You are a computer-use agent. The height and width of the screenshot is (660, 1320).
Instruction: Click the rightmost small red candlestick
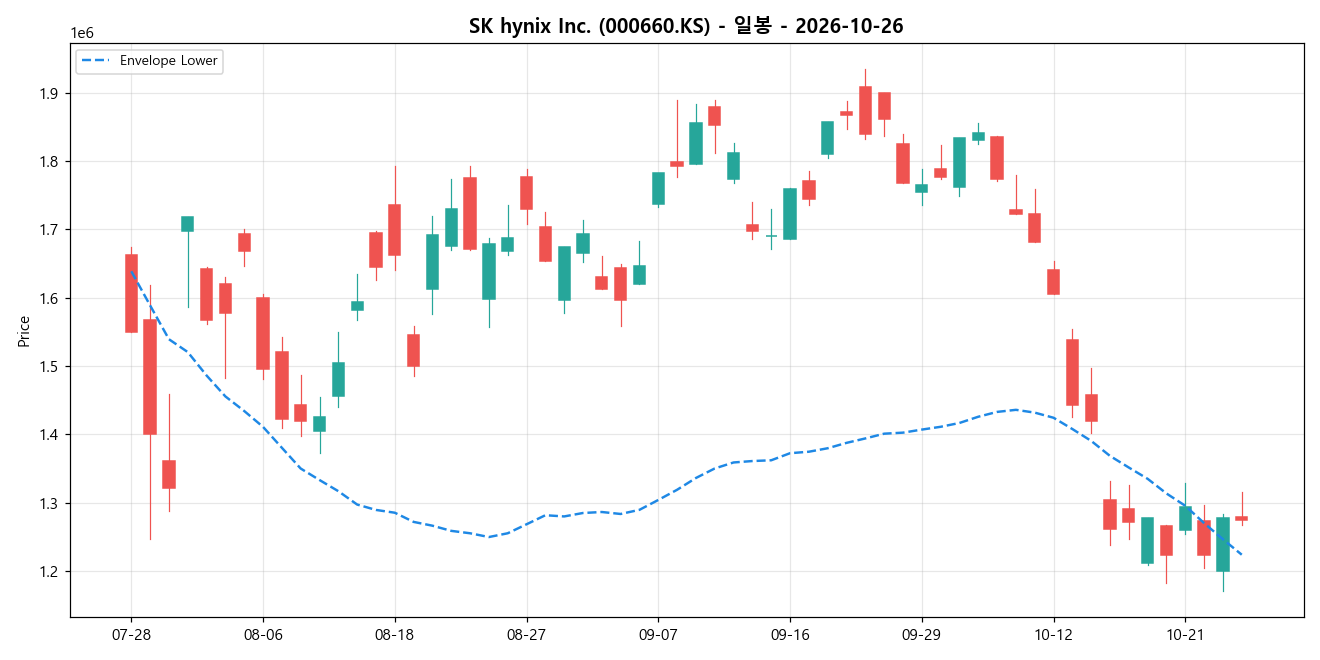click(x=1241, y=518)
